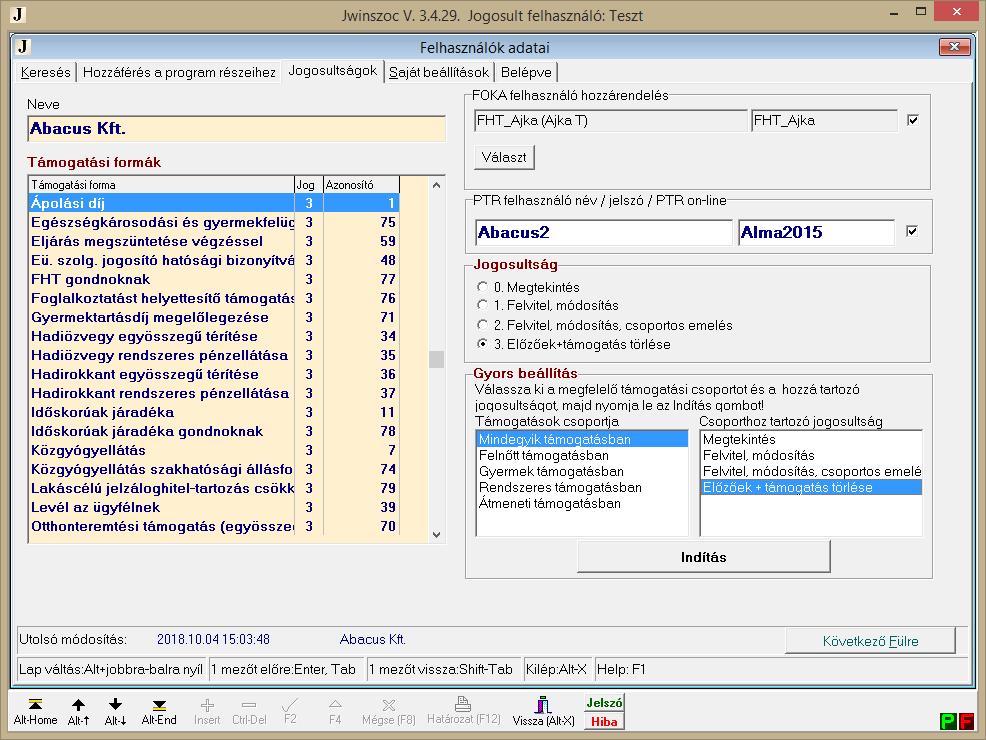Open the Keresés tab
This screenshot has width=986, height=740.
[45, 72]
